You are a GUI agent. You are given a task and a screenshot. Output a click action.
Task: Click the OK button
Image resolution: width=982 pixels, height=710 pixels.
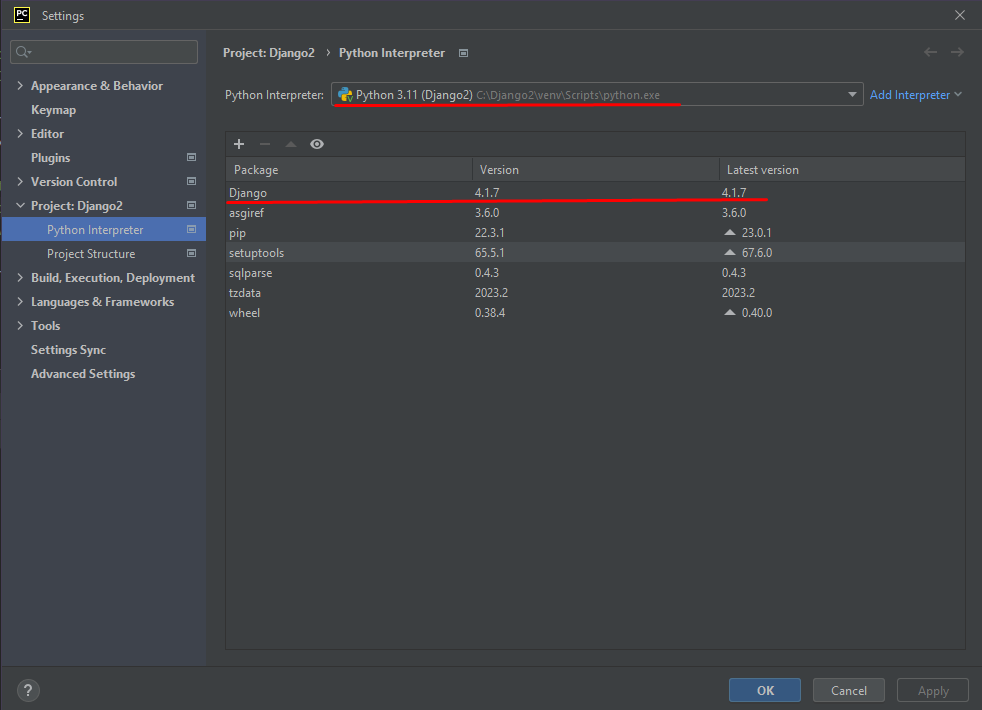pyautogui.click(x=765, y=690)
